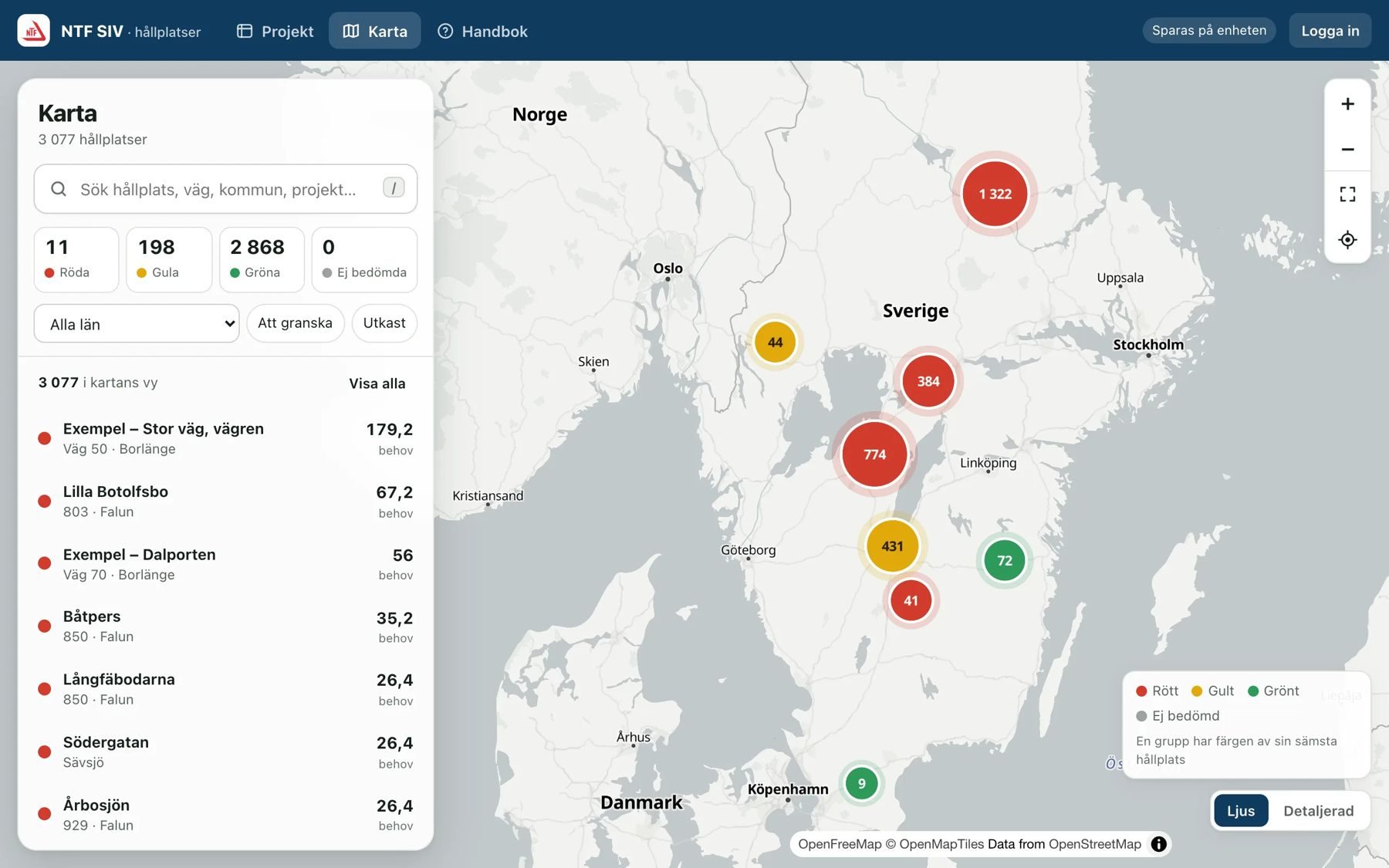Toggle fullscreen map view
This screenshot has height=868, width=1389.
coord(1347,194)
